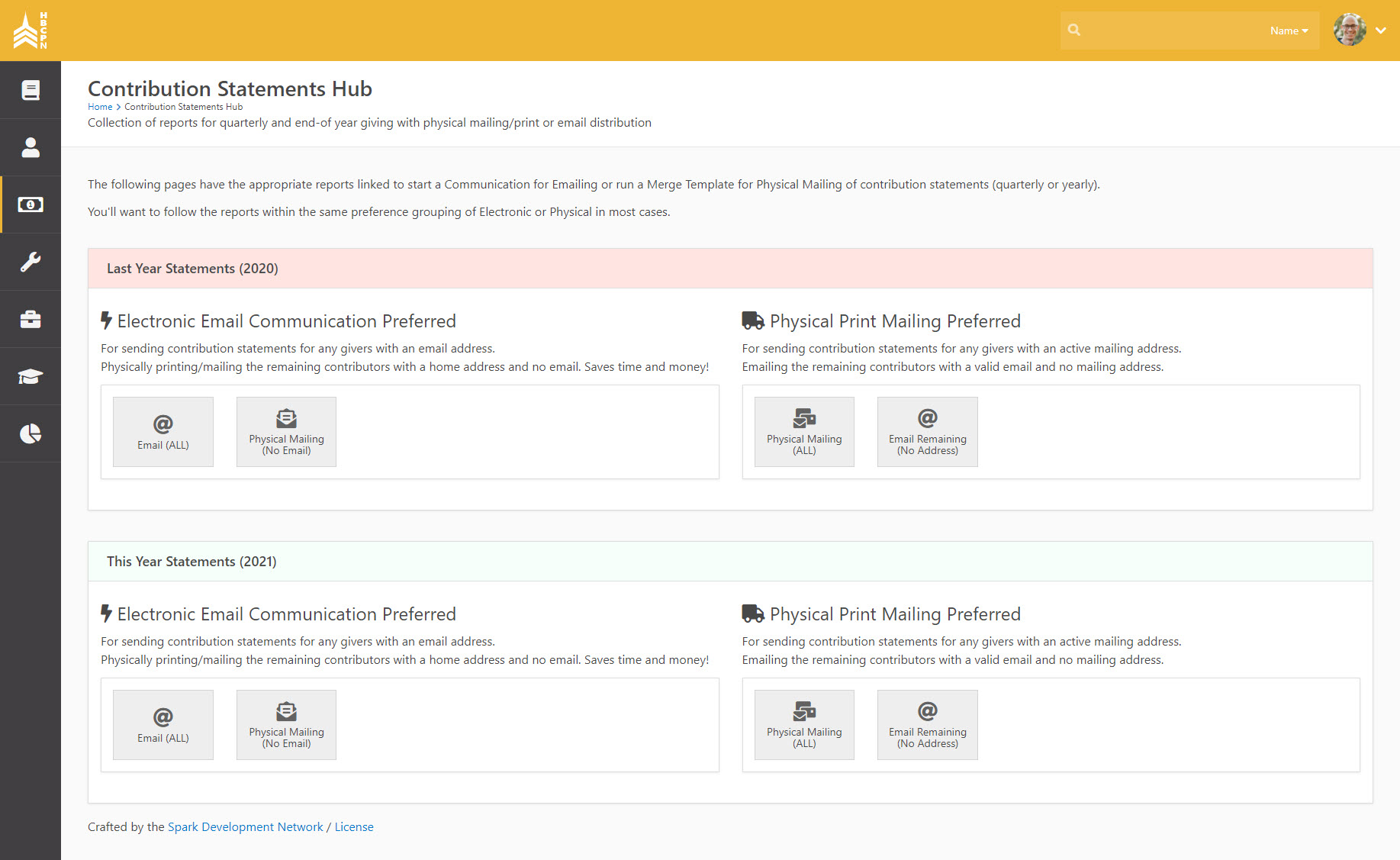The height and width of the screenshot is (860, 1400).
Task: Open Email Remaining (No Address) for 2021
Action: (928, 725)
